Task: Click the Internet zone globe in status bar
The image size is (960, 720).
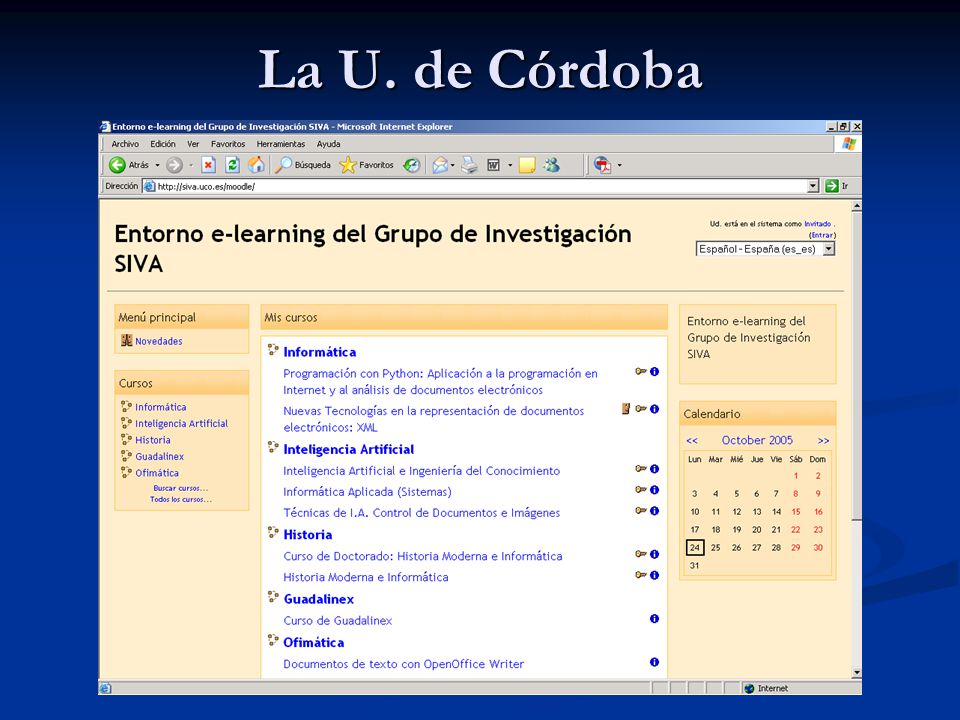Action: (749, 688)
